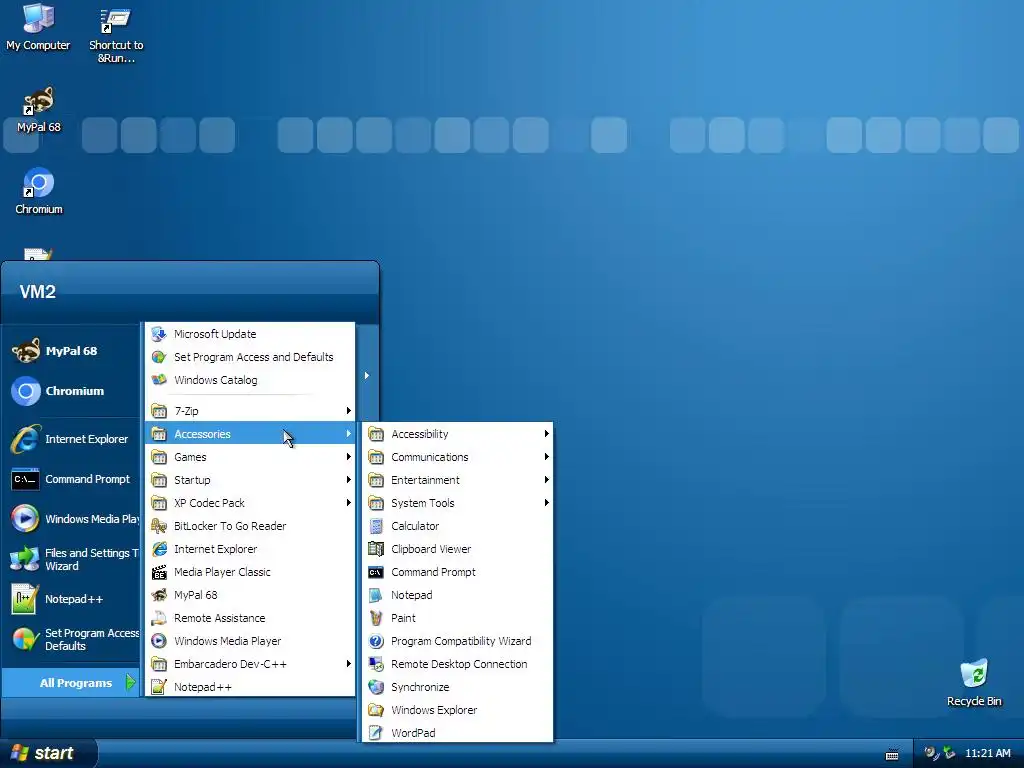This screenshot has width=1024, height=768.
Task: Launch Paint from Accessories
Action: [x=457, y=618]
